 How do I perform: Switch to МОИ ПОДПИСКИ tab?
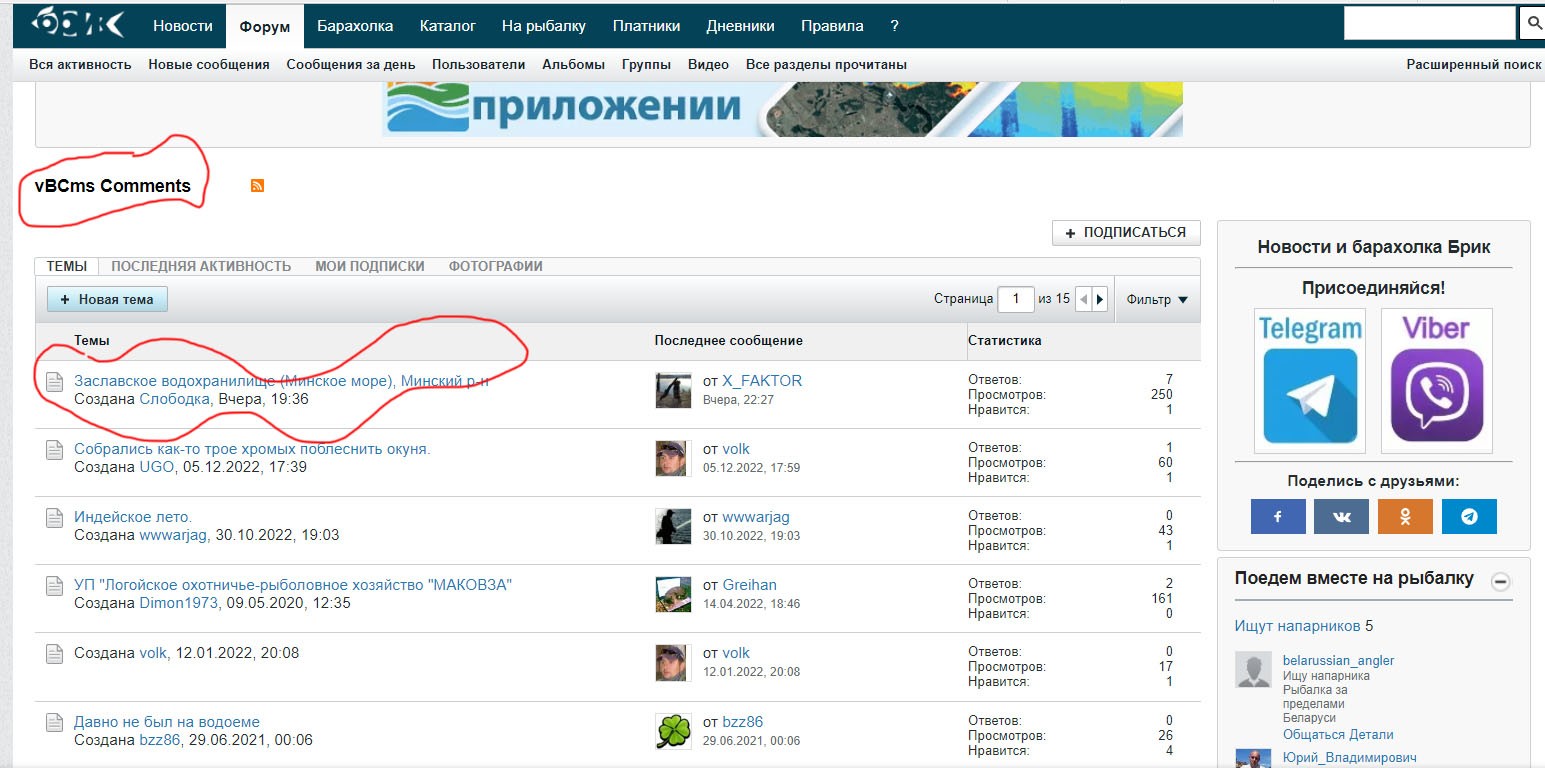click(370, 266)
